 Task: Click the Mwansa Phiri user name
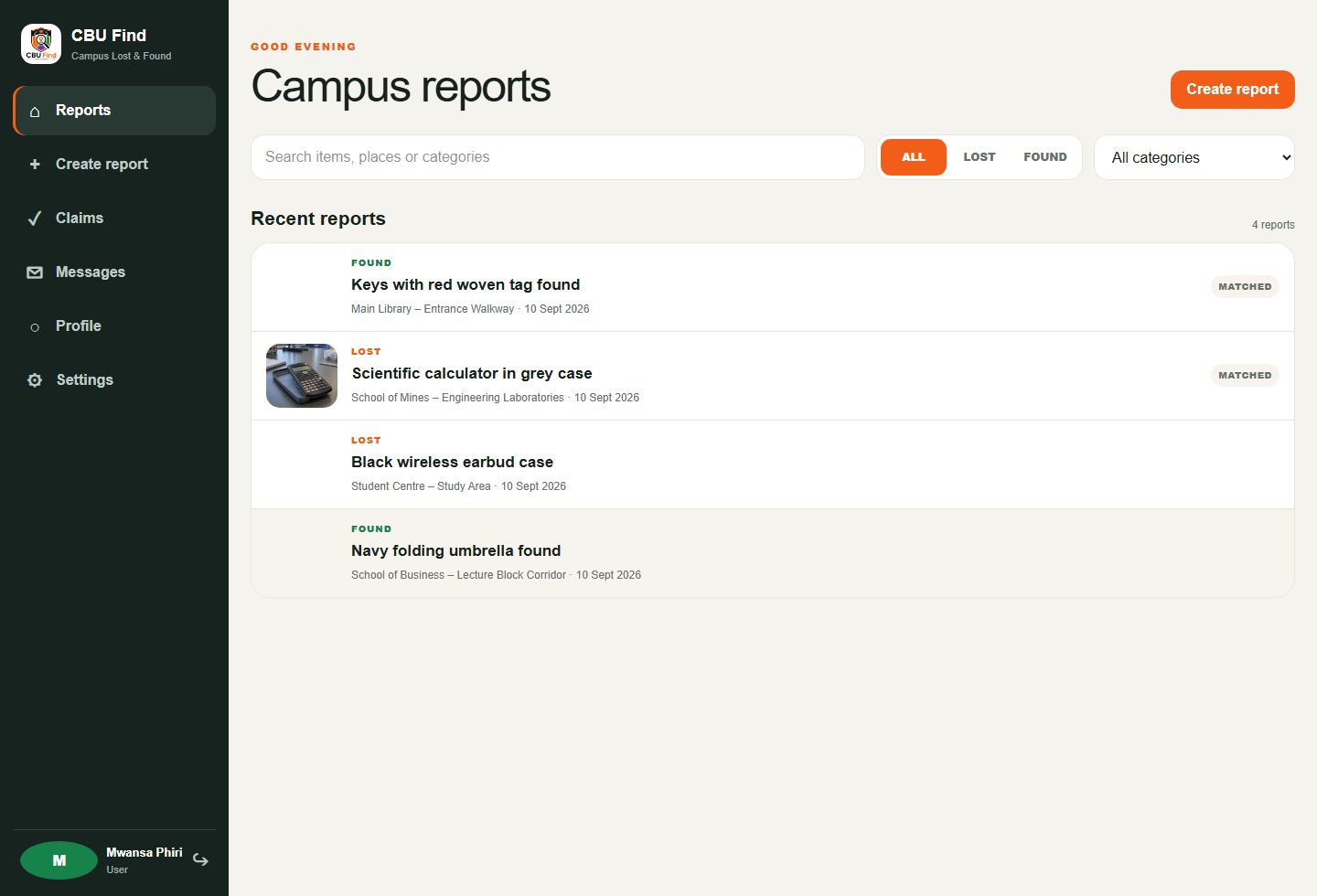145,853
